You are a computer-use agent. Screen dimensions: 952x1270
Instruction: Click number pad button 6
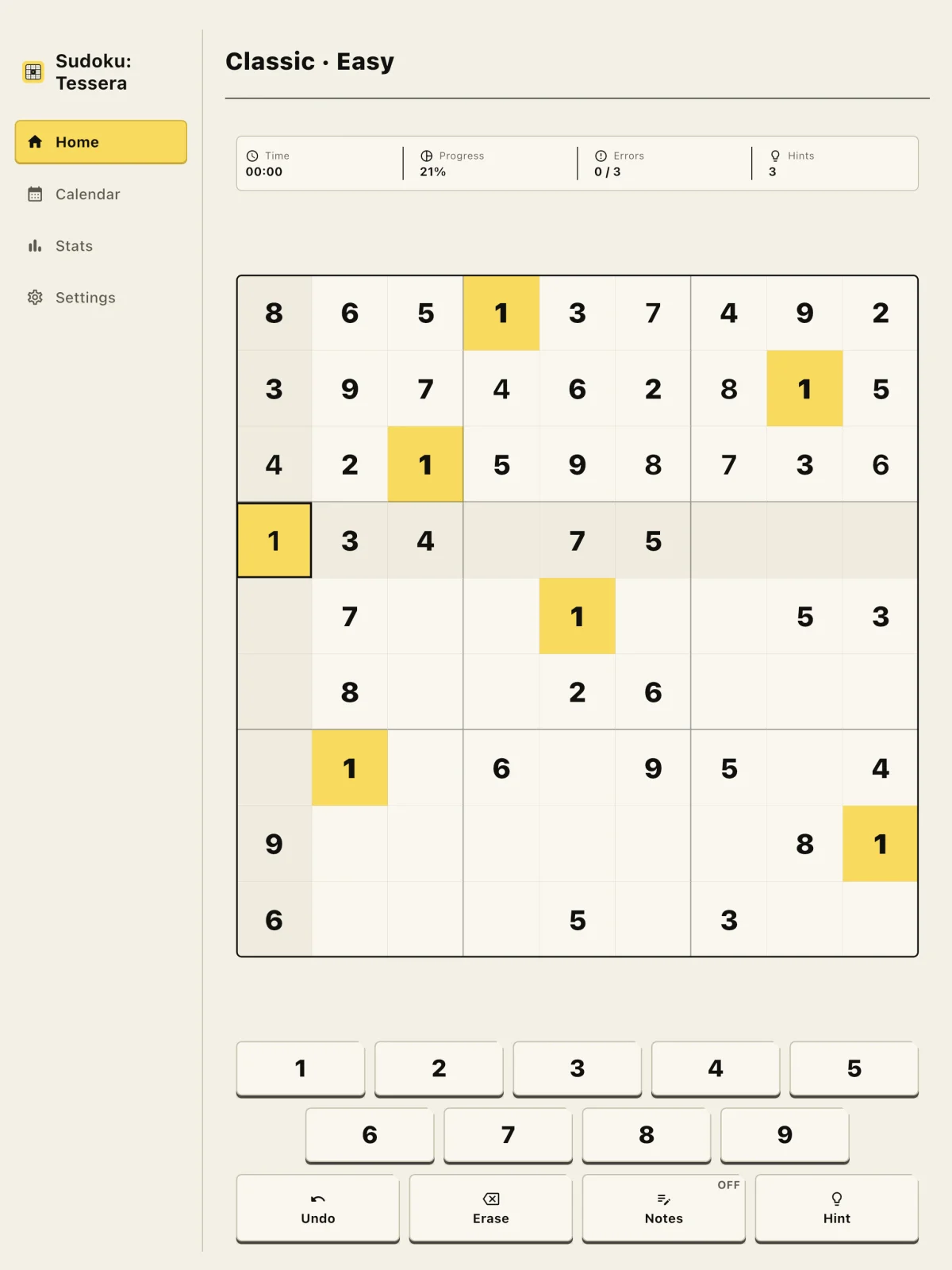(x=370, y=1135)
